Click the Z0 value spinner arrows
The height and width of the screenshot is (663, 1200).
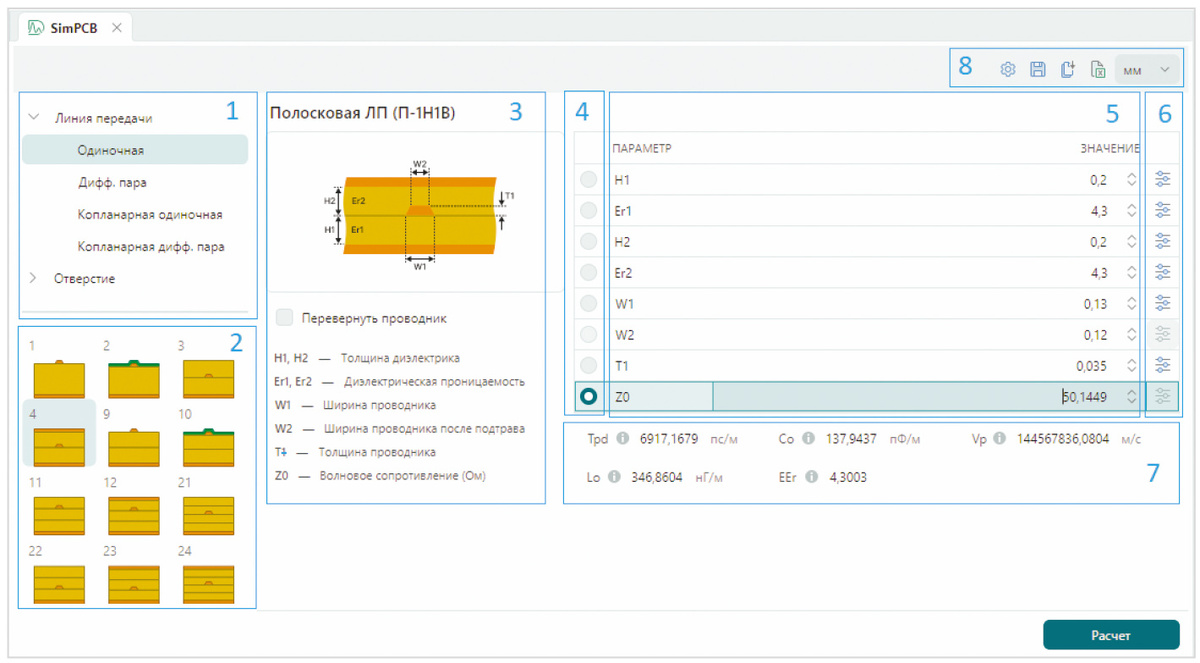pyautogui.click(x=1131, y=397)
